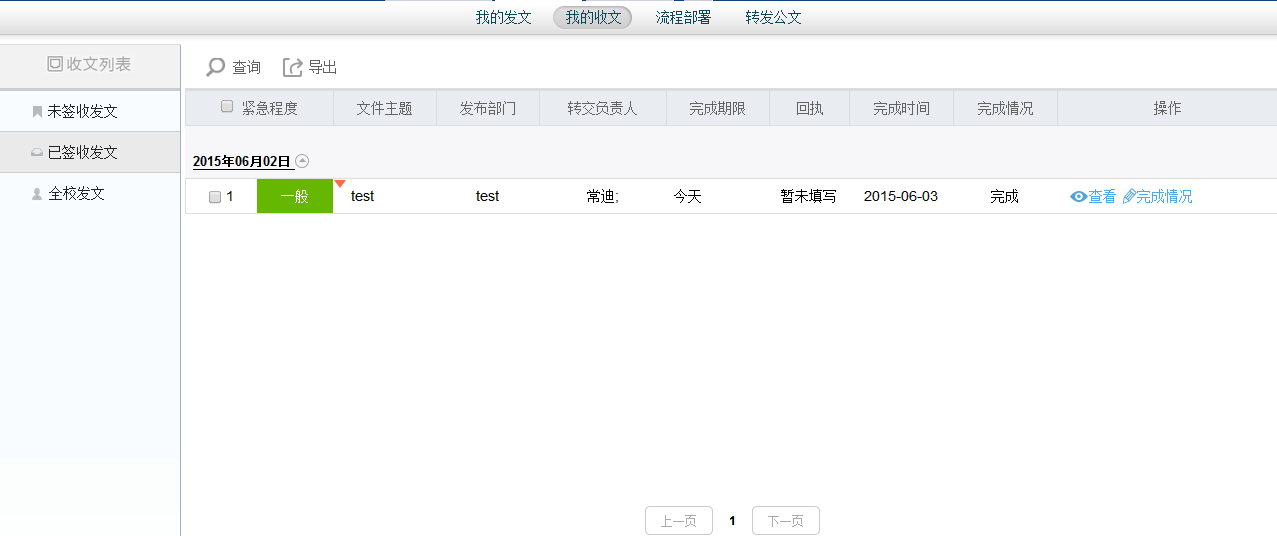Image resolution: width=1277 pixels, height=536 pixels.
Task: Check the checkbox for row 1
Action: coord(215,197)
